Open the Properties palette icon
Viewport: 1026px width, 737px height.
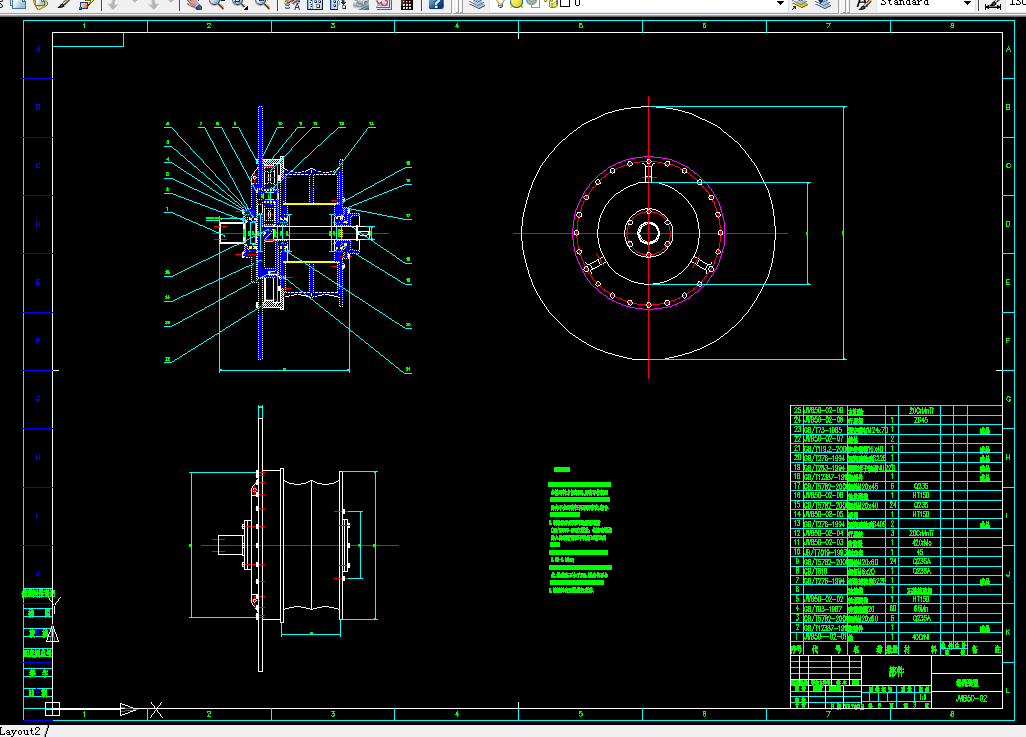[x=292, y=4]
